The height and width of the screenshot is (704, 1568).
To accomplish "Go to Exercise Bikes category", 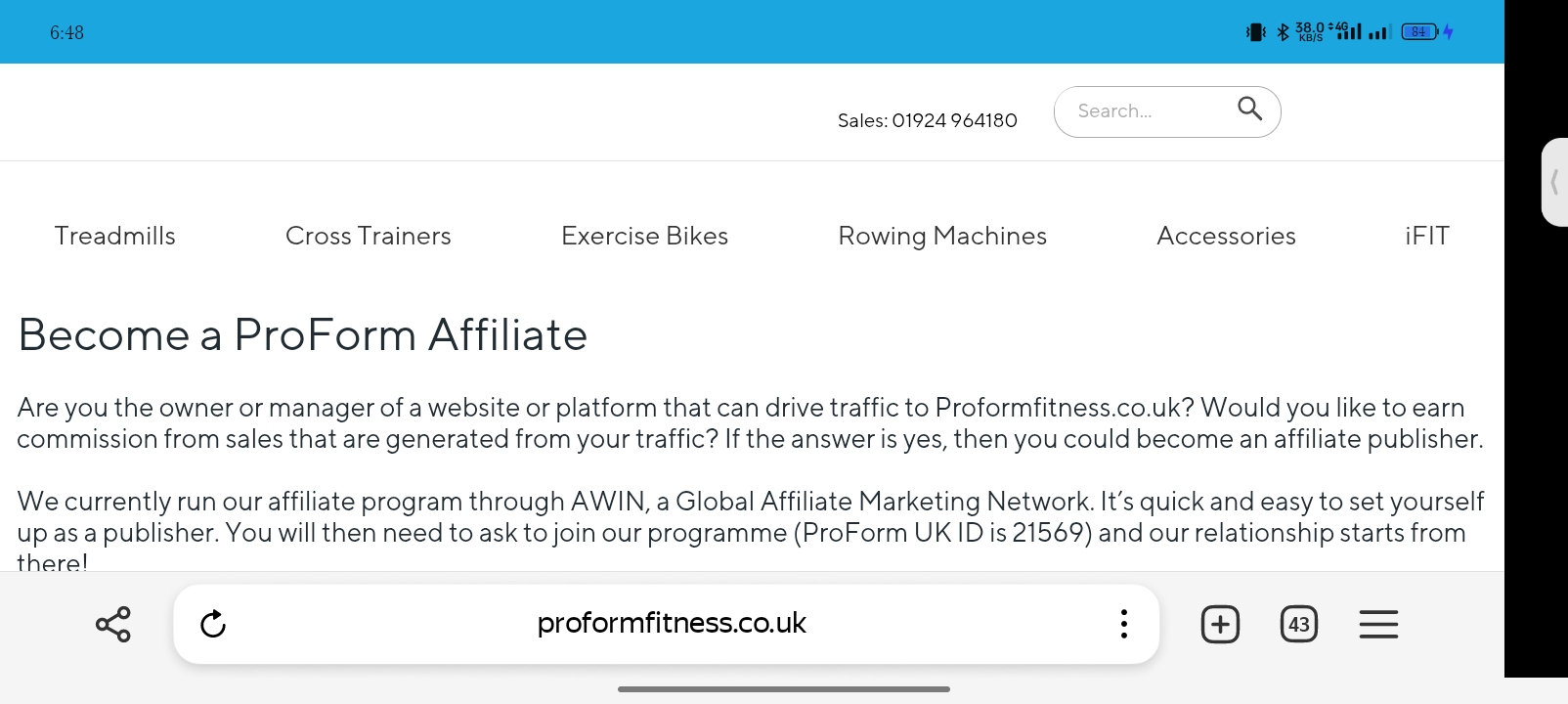I will tap(645, 236).
